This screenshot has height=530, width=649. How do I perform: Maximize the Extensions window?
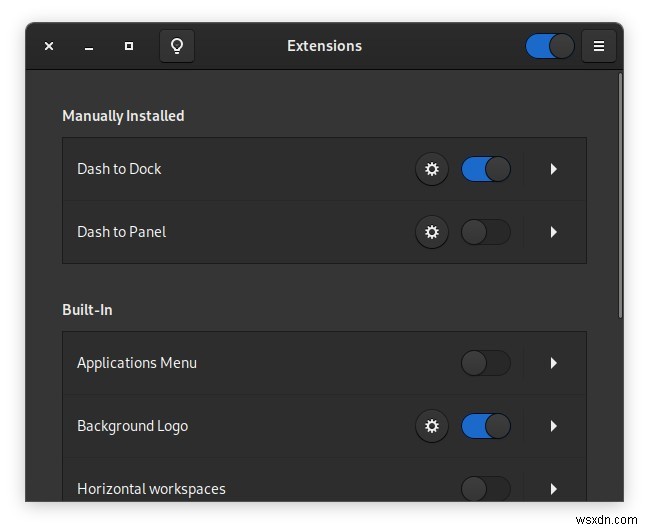(129, 46)
